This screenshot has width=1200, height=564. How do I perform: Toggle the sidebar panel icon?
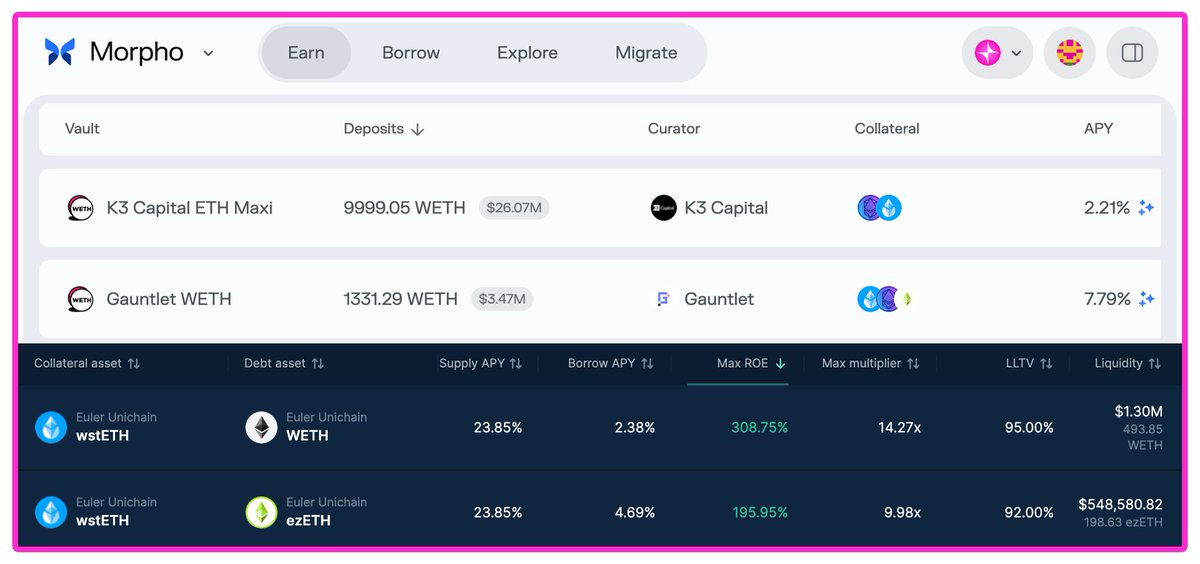(x=1132, y=53)
